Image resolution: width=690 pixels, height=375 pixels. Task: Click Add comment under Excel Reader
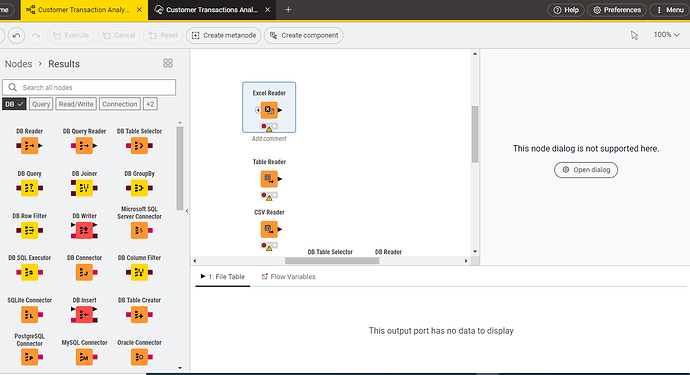pos(269,139)
